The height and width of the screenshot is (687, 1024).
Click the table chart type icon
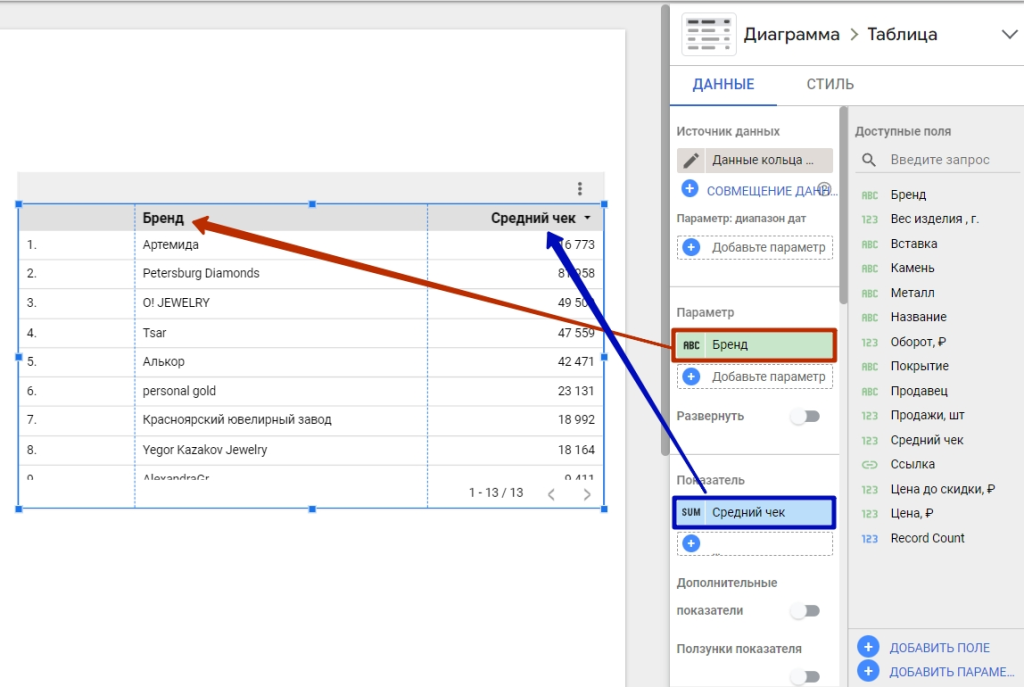coord(708,34)
